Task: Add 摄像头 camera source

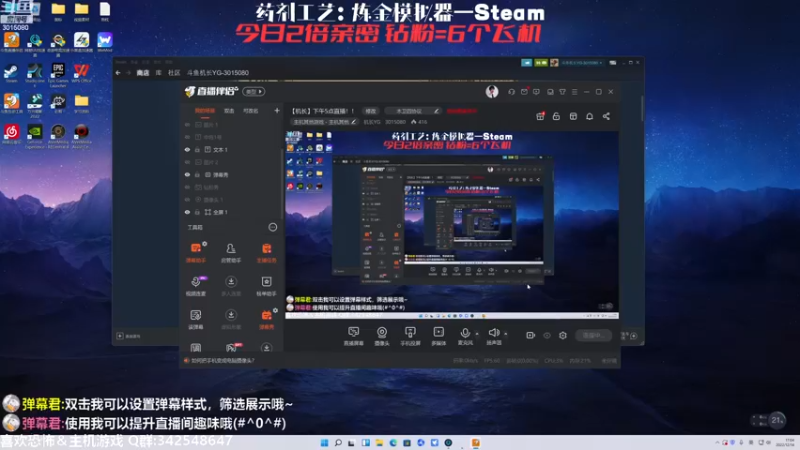Action: 382,336
